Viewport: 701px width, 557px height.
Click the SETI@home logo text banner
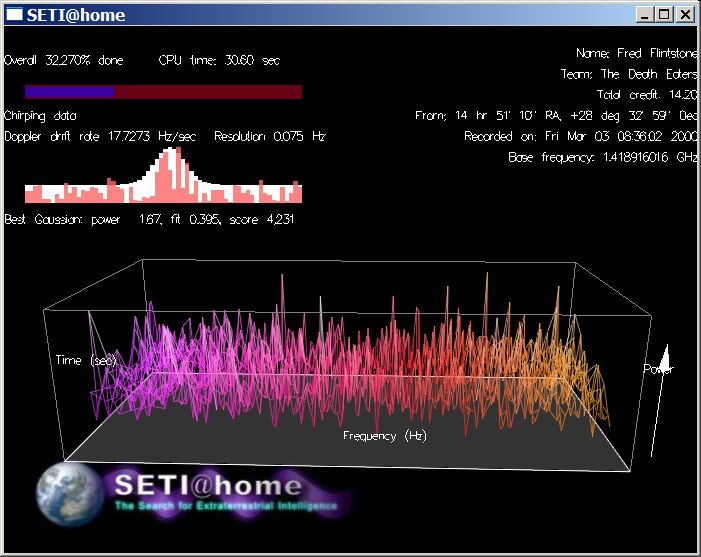208,486
